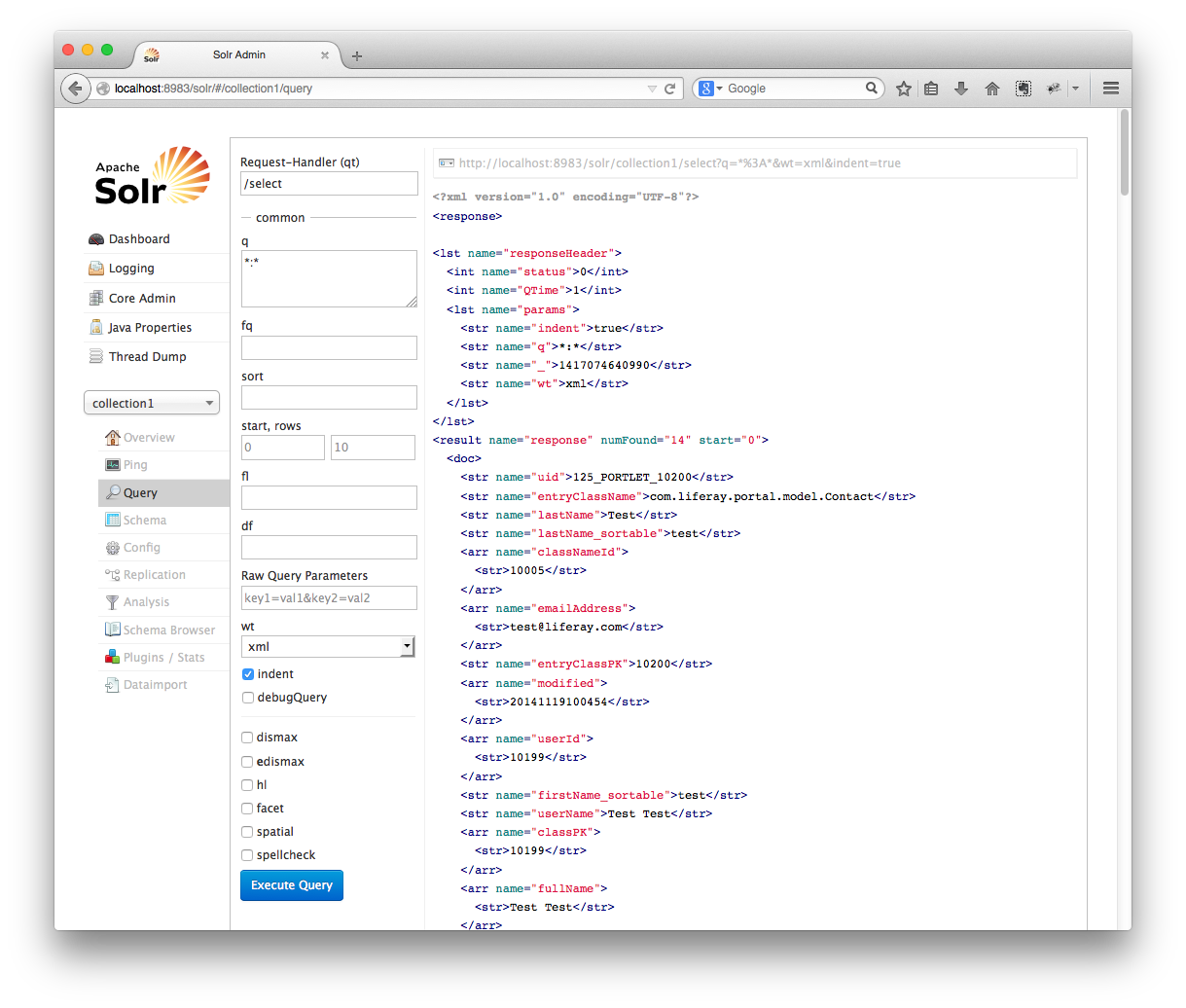Open the Java Properties icon
This screenshot has height=1008, width=1186.
coord(96,328)
